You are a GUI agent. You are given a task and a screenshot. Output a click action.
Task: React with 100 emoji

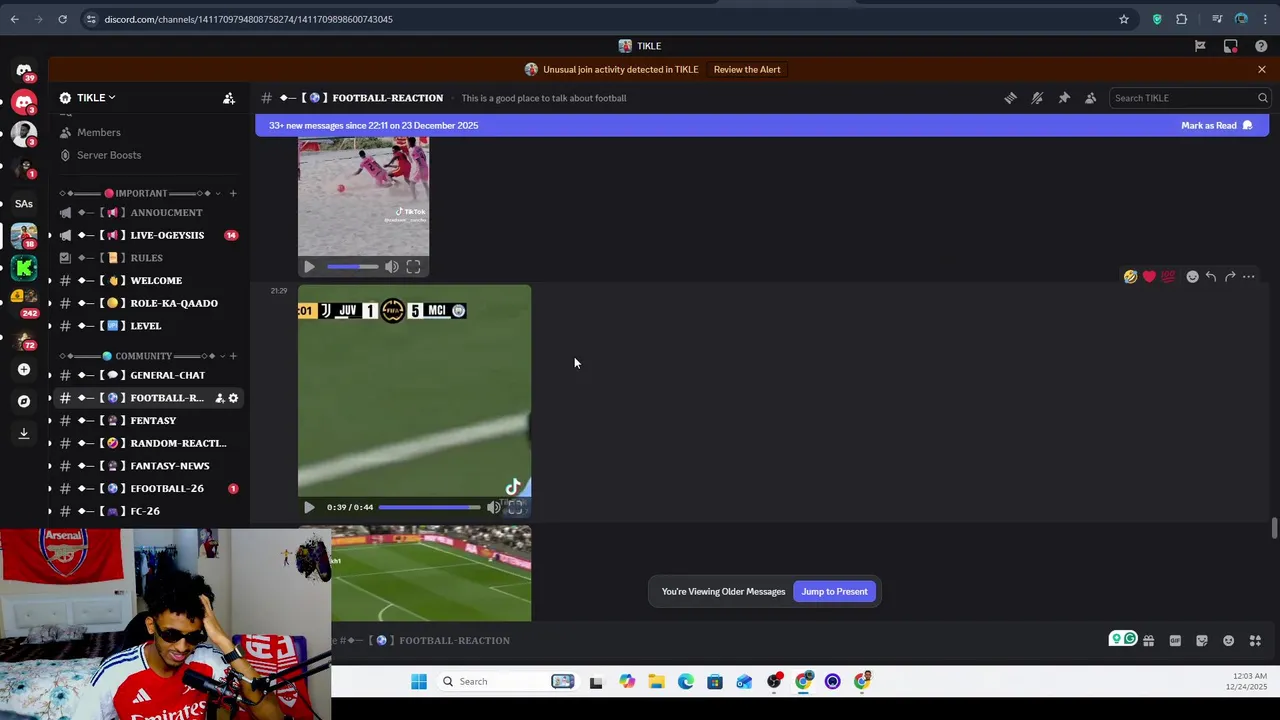(1168, 277)
